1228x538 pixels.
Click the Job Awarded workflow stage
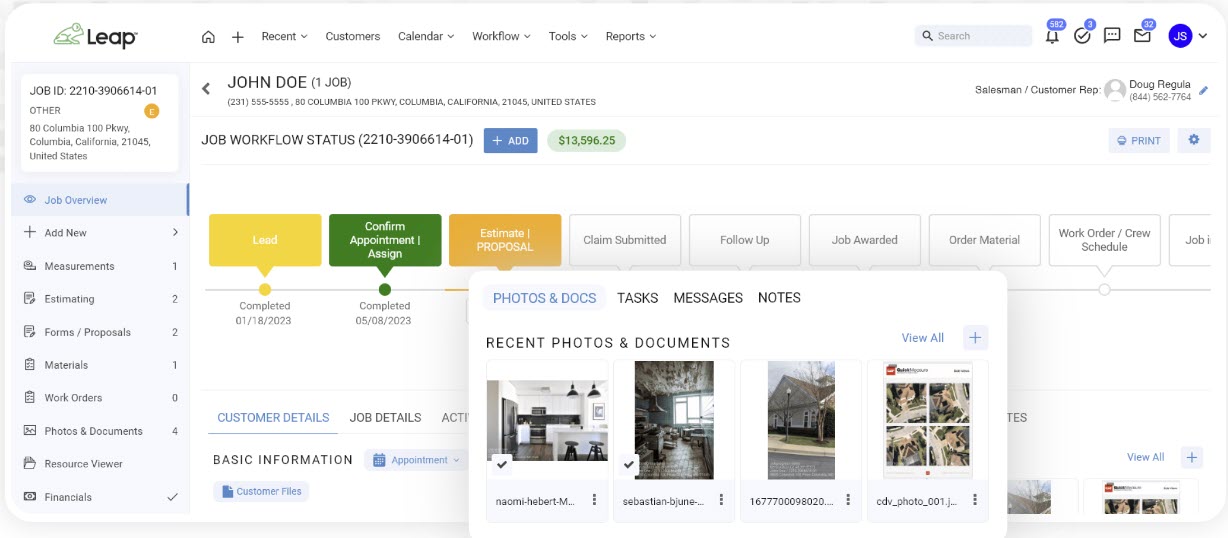tap(864, 240)
